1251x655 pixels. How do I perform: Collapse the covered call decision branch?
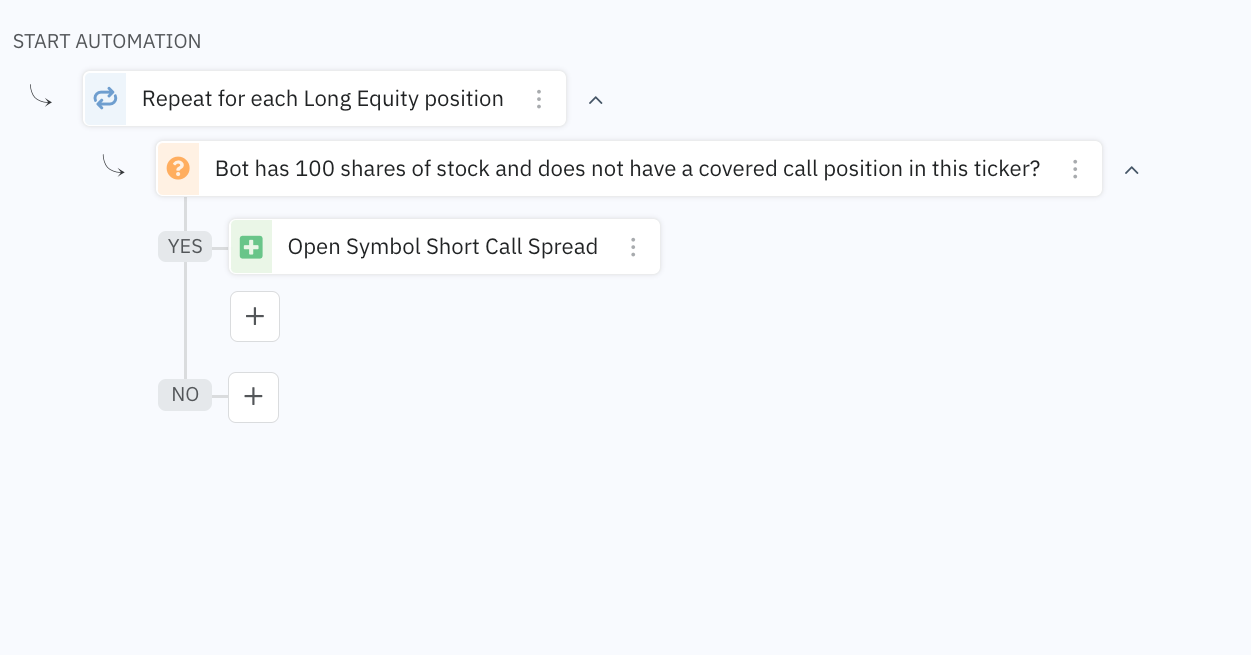pos(1131,171)
